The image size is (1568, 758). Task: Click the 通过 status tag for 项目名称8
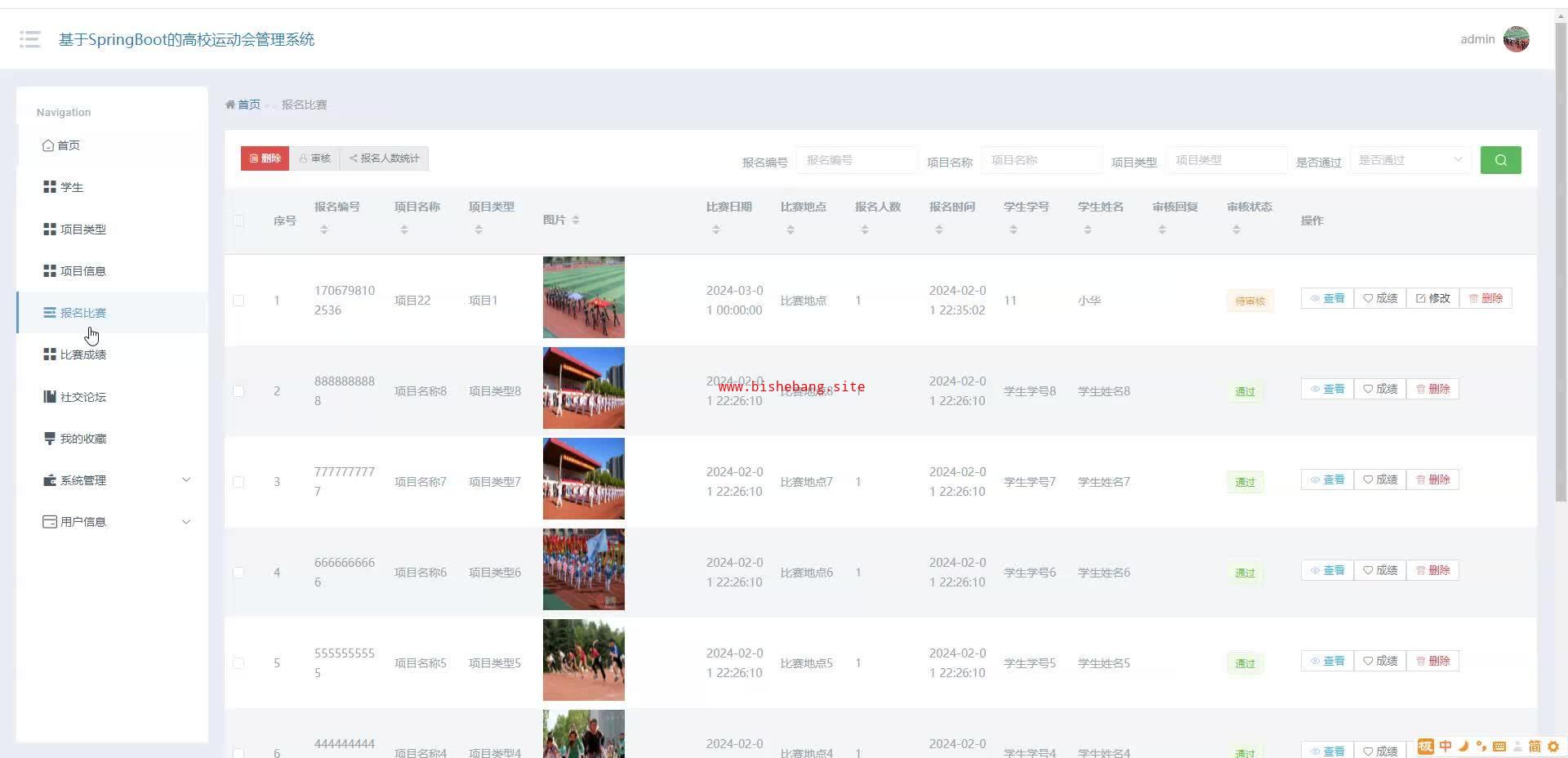click(x=1245, y=392)
